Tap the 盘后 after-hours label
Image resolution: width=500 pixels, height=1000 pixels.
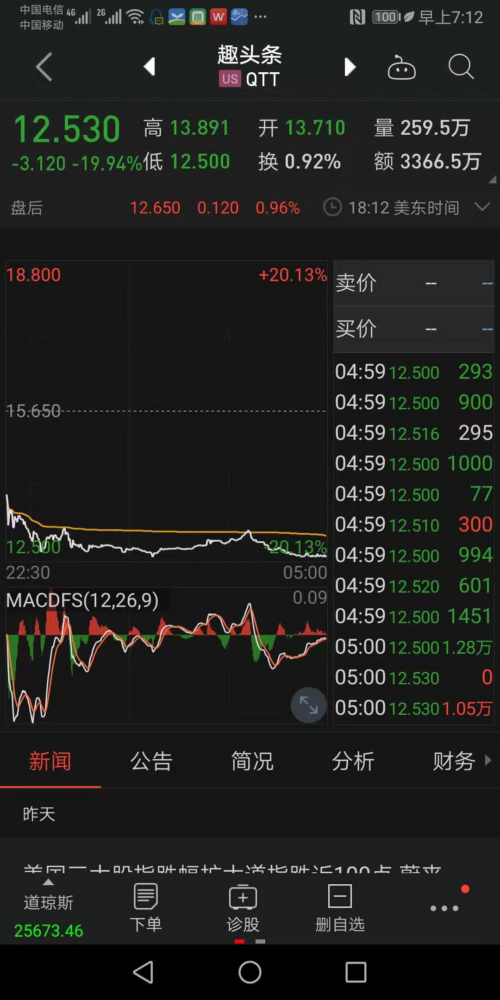(27, 208)
